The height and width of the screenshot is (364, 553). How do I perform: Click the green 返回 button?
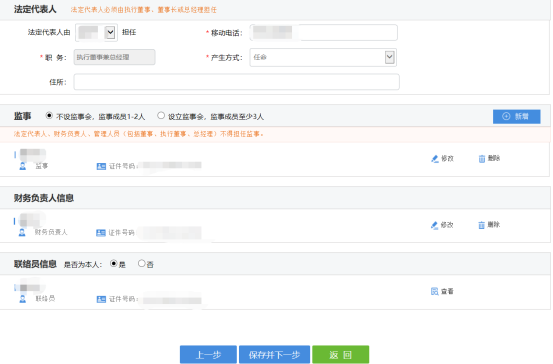341,354
